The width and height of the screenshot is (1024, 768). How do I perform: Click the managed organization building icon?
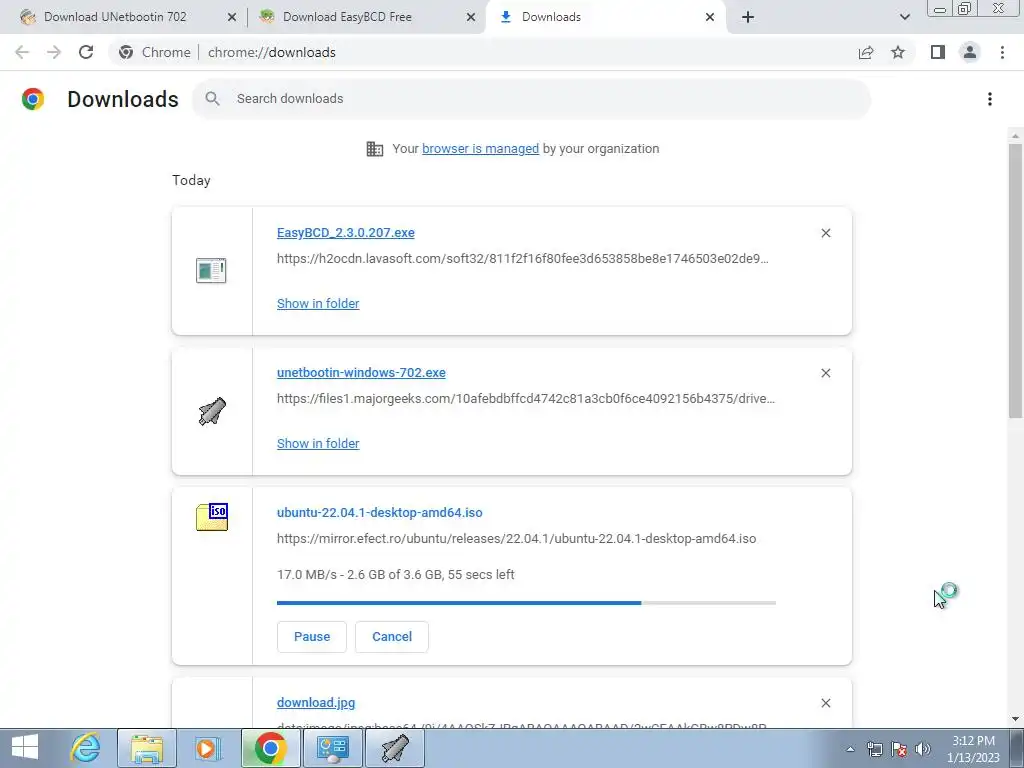pyautogui.click(x=375, y=149)
